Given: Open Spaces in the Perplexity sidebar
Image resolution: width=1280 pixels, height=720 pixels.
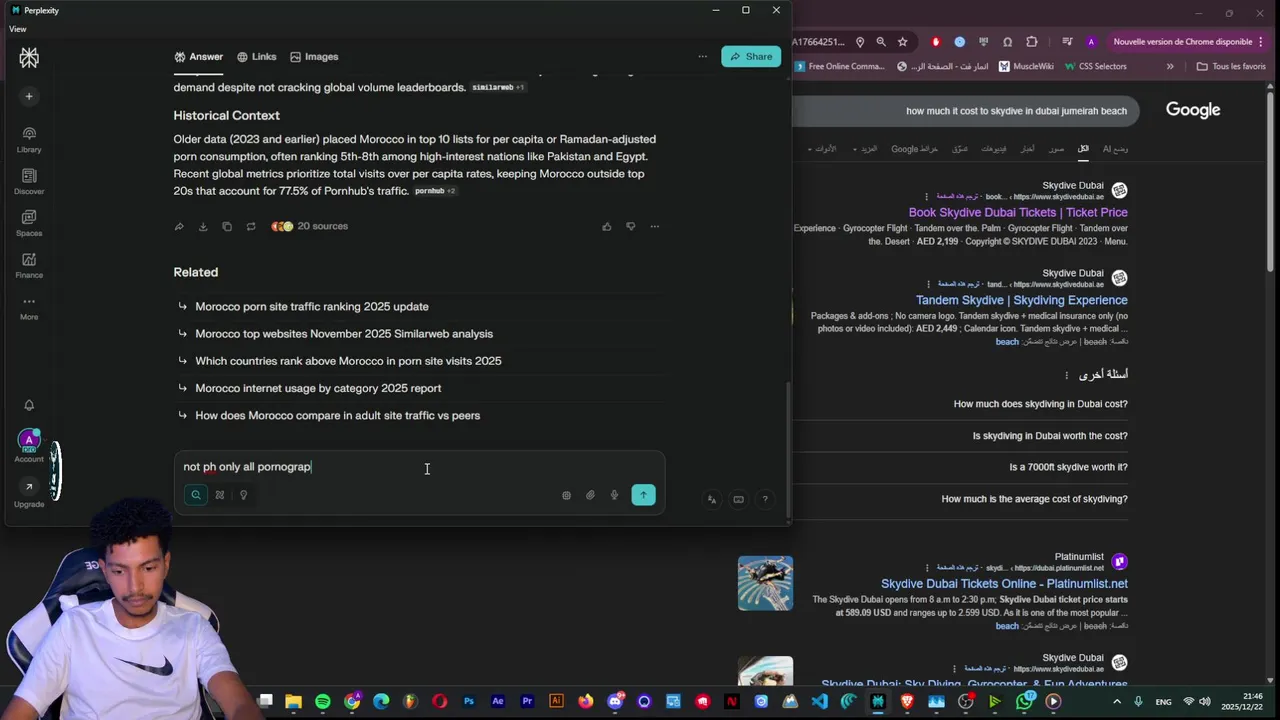Looking at the screenshot, I should pyautogui.click(x=29, y=223).
